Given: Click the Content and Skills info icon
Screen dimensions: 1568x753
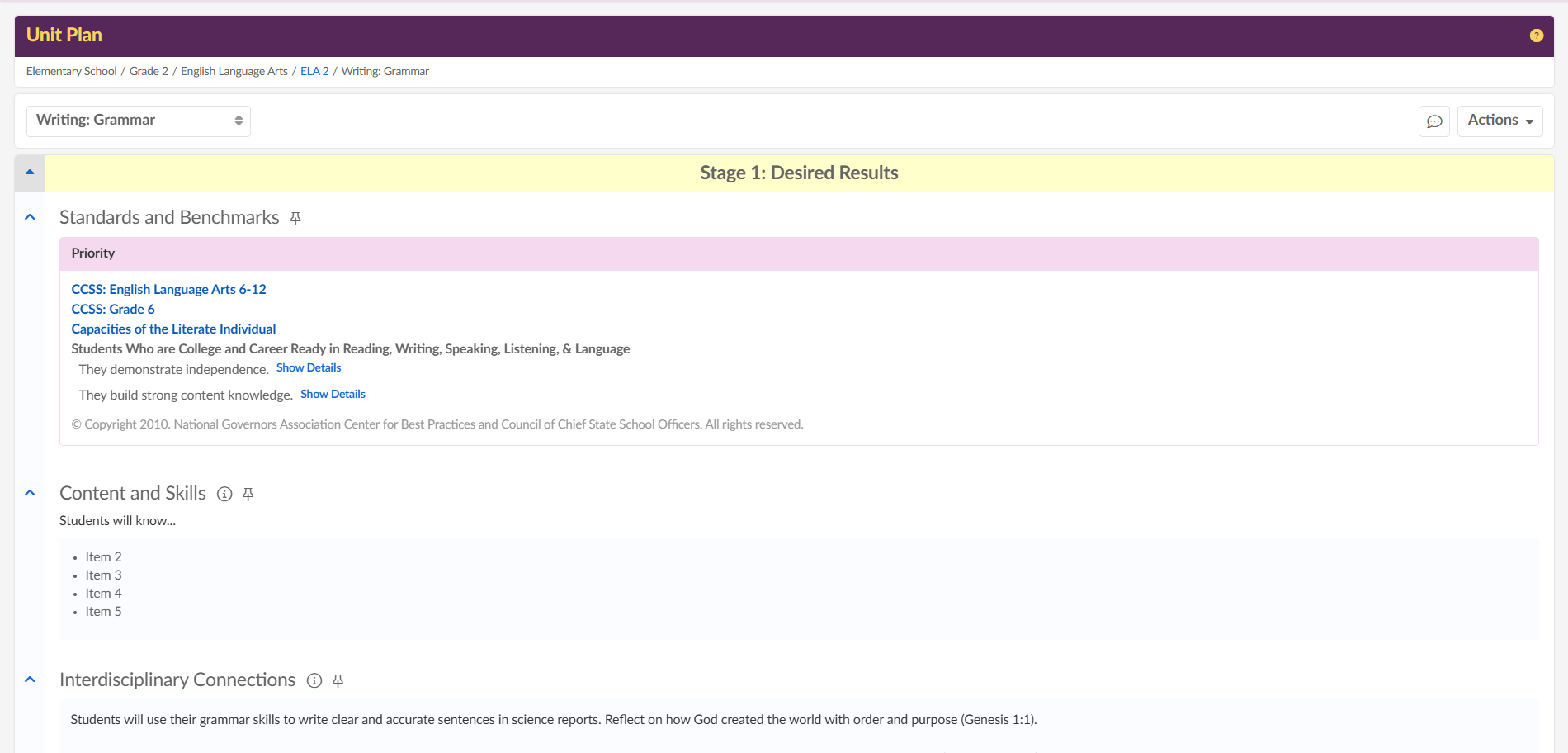Looking at the screenshot, I should coord(224,494).
